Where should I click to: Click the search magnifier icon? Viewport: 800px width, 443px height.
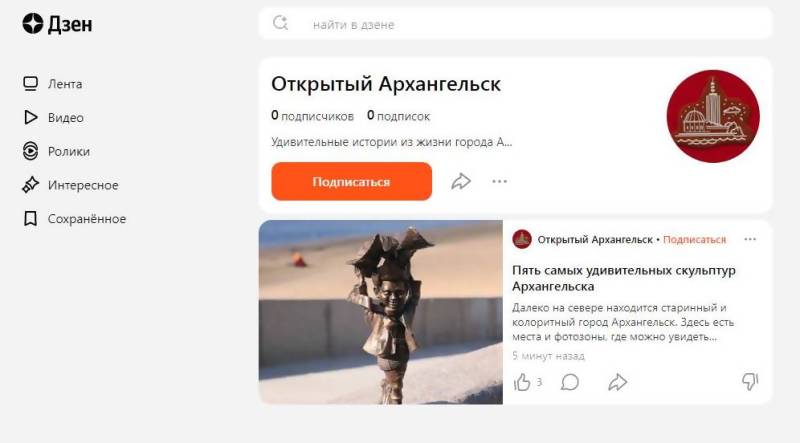(280, 23)
